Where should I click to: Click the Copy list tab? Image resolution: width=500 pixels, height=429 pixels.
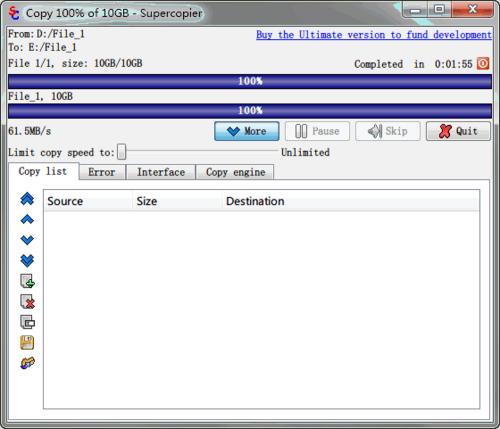coord(43,171)
